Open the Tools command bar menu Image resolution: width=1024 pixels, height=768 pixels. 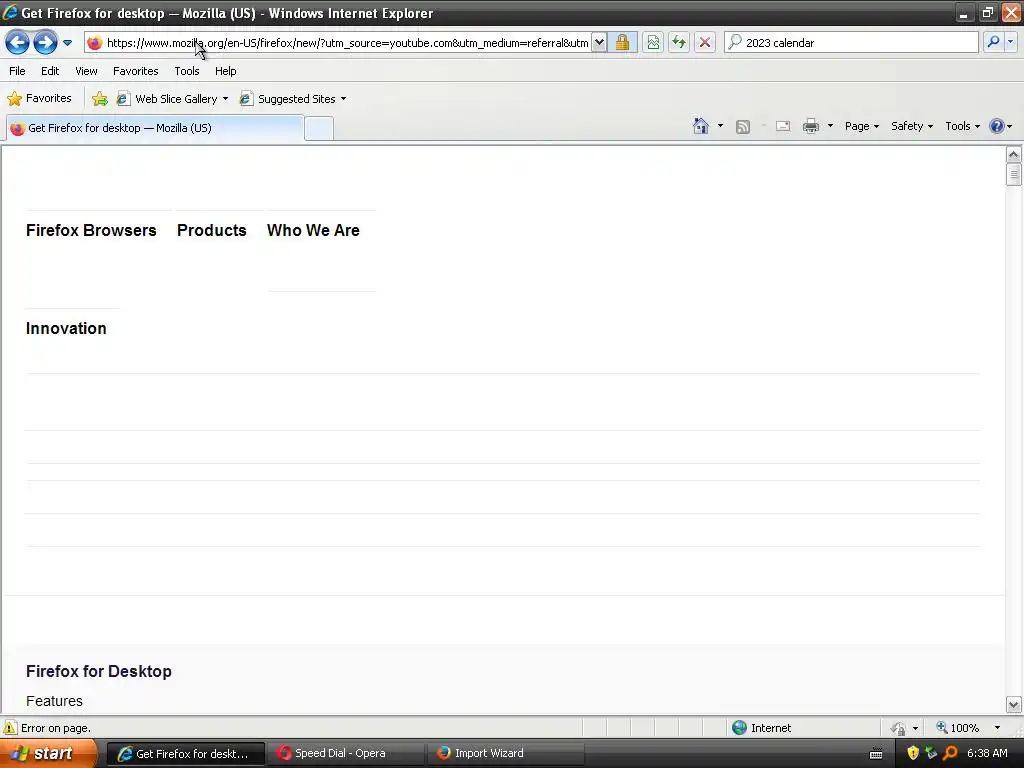963,126
